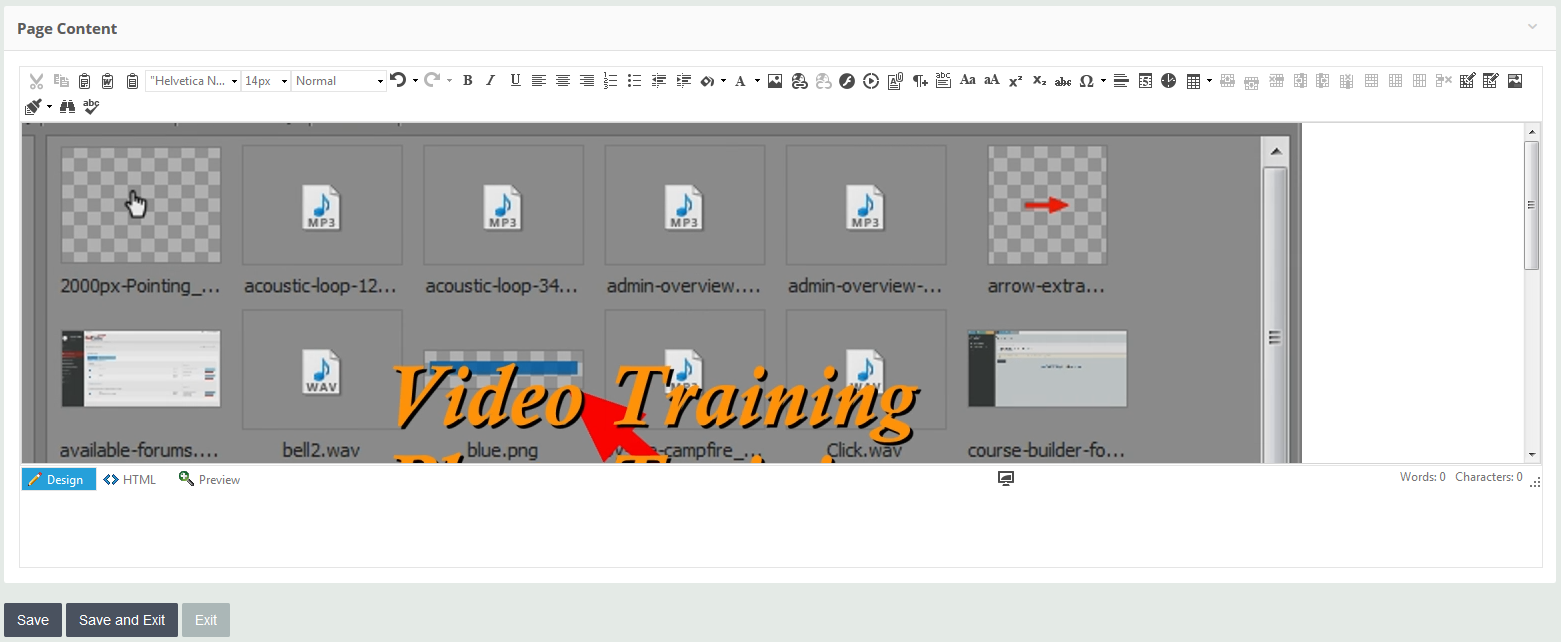Image resolution: width=1561 pixels, height=642 pixels.
Task: Switch to the HTML editing tab
Action: click(x=129, y=479)
